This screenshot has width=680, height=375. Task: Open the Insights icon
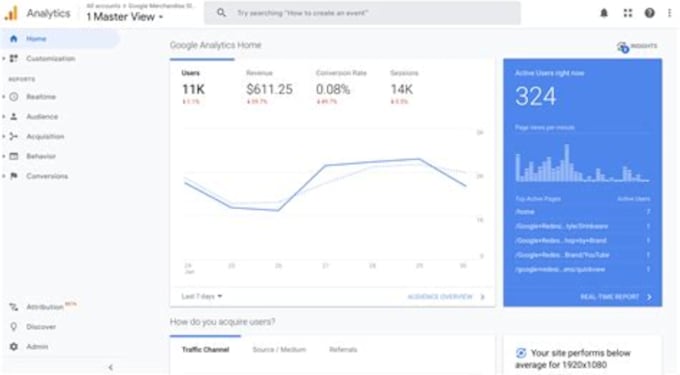[623, 47]
